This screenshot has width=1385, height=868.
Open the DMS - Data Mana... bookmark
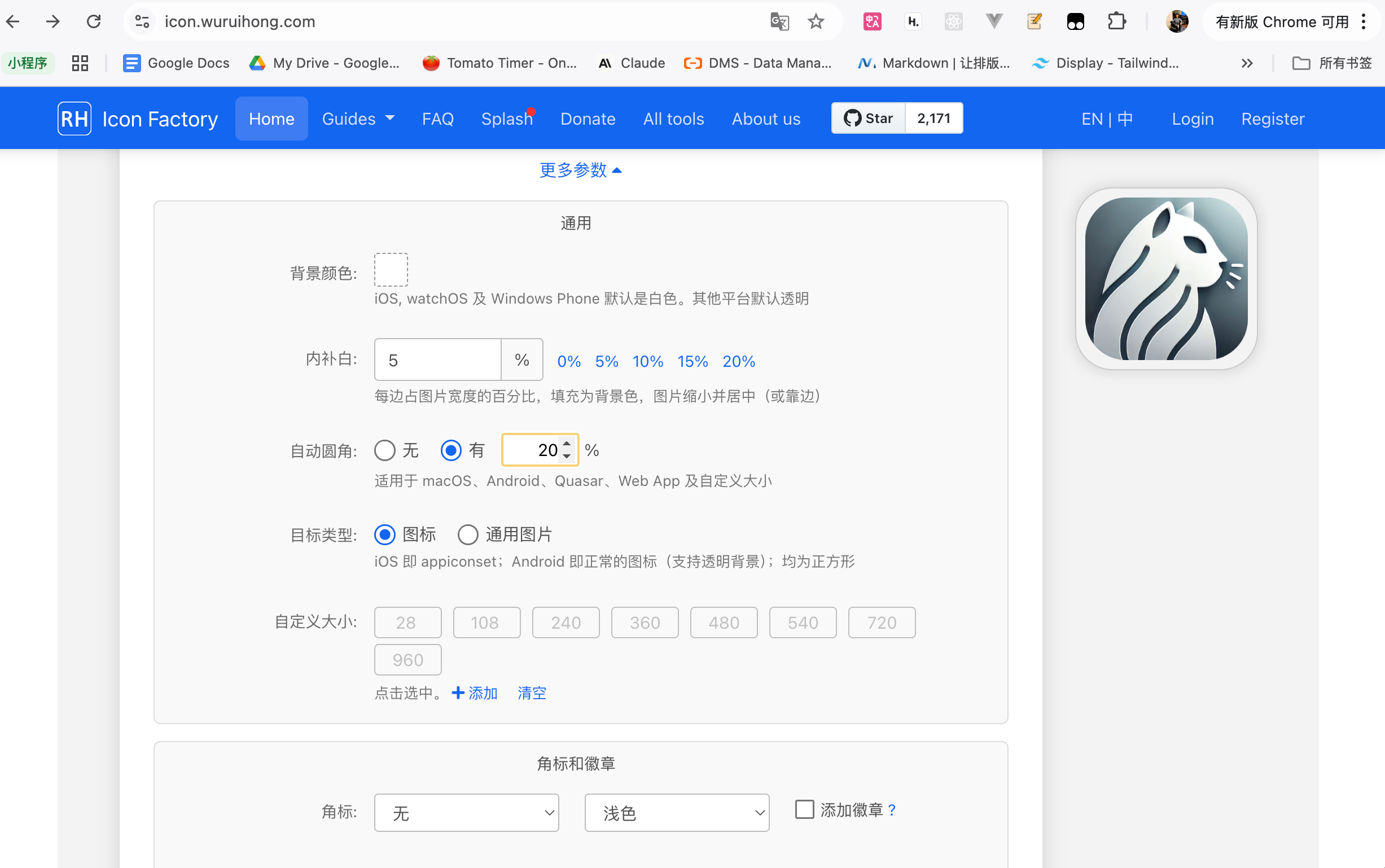(757, 63)
